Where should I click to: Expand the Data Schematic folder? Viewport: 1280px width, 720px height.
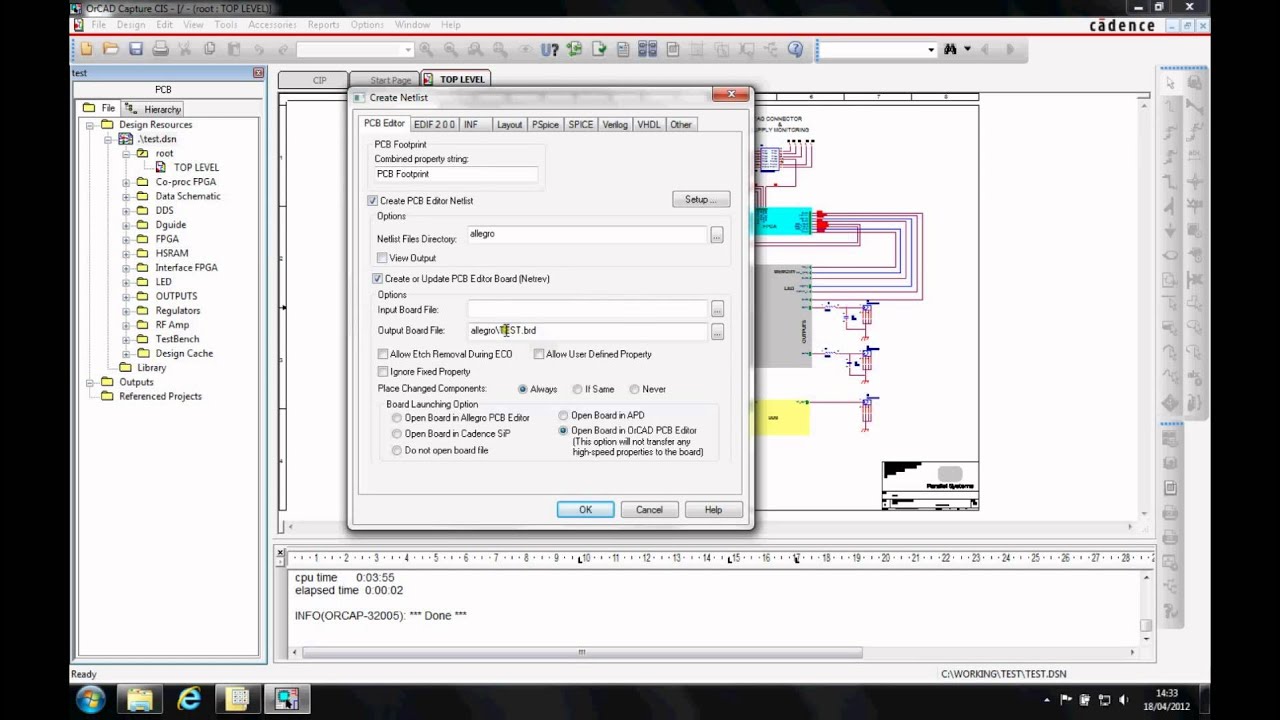pyautogui.click(x=126, y=196)
